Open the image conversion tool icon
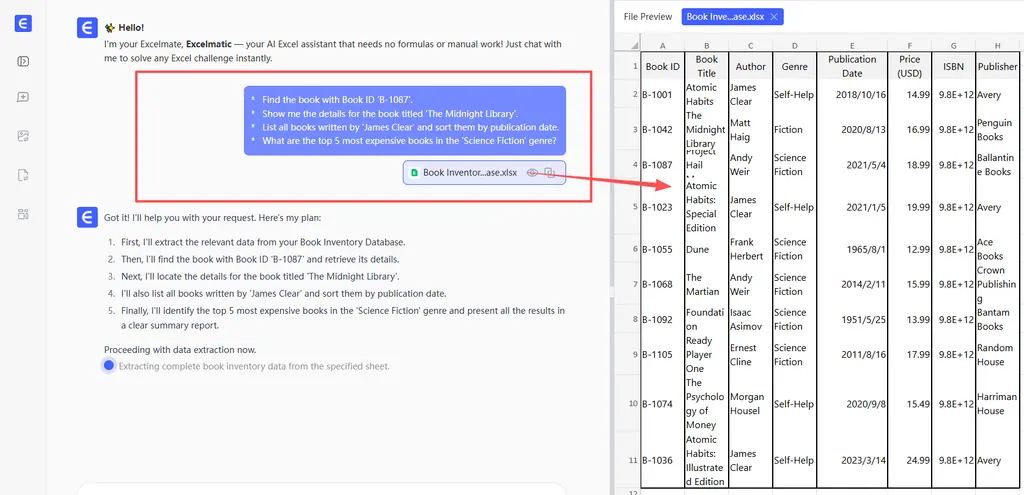This screenshot has height=495, width=1024. [x=23, y=135]
